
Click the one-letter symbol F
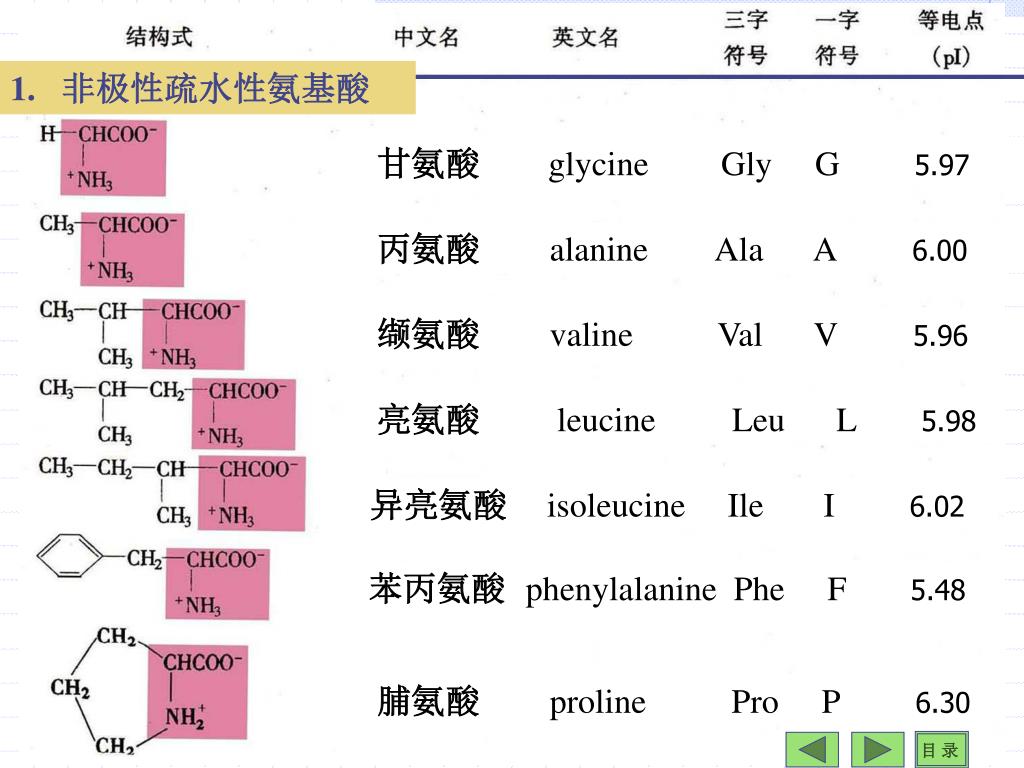point(837,590)
